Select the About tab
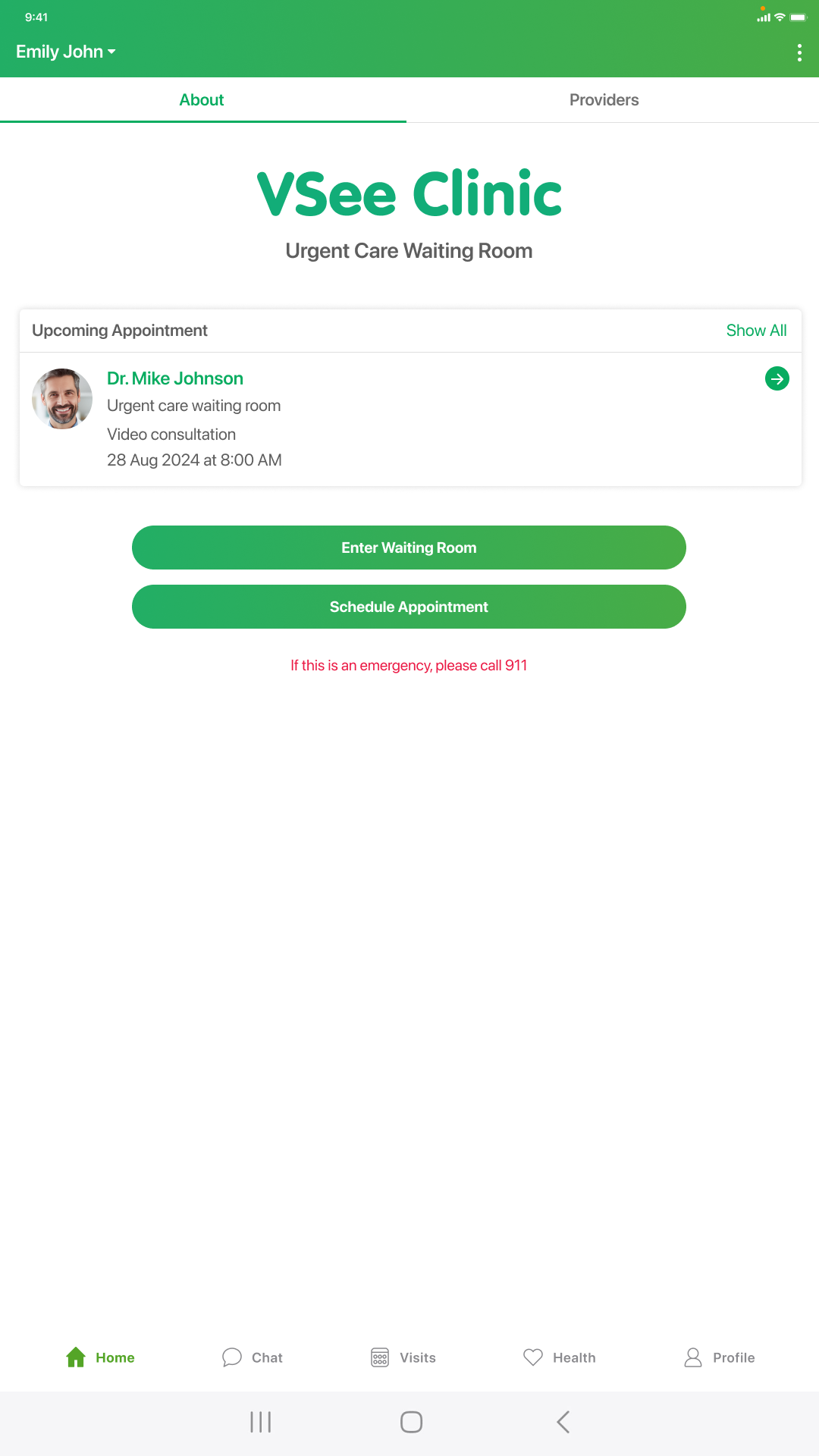 [x=202, y=100]
